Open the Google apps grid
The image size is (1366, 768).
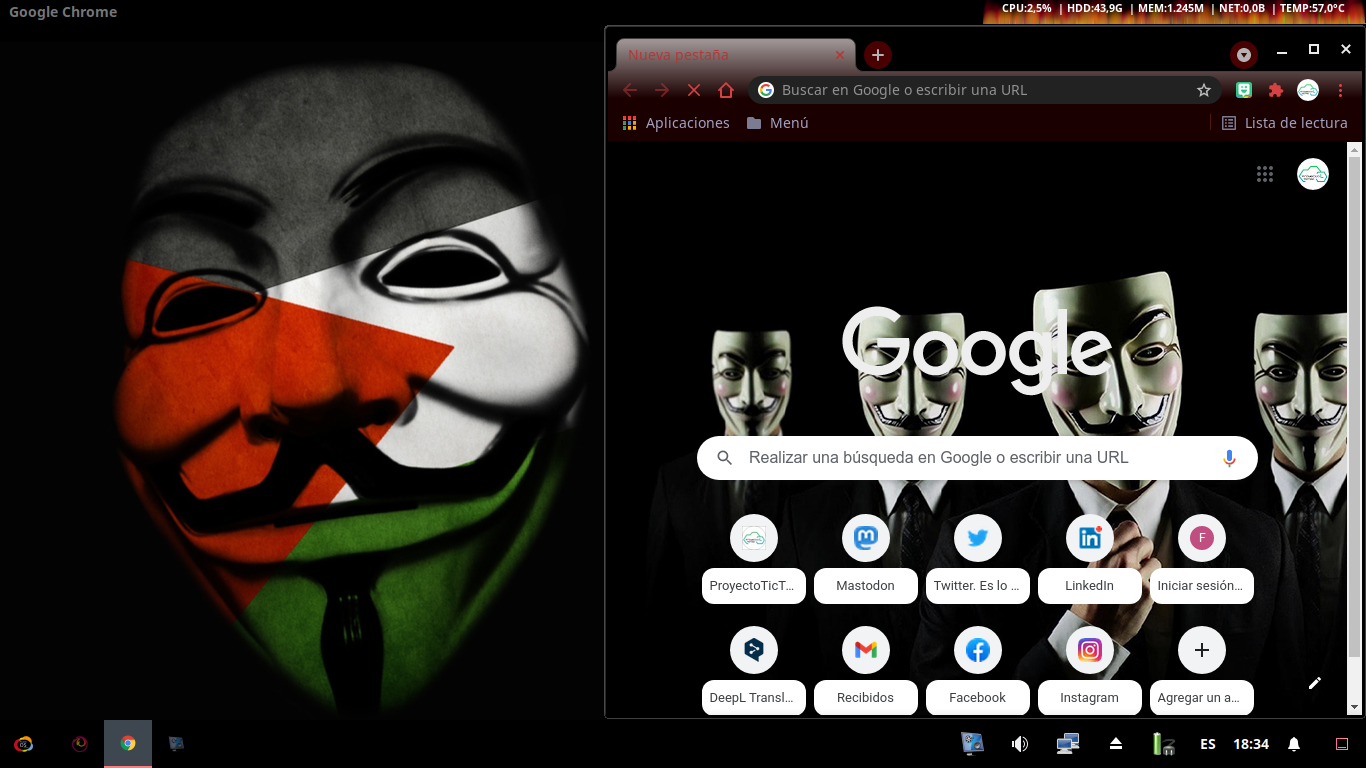pyautogui.click(x=1265, y=174)
